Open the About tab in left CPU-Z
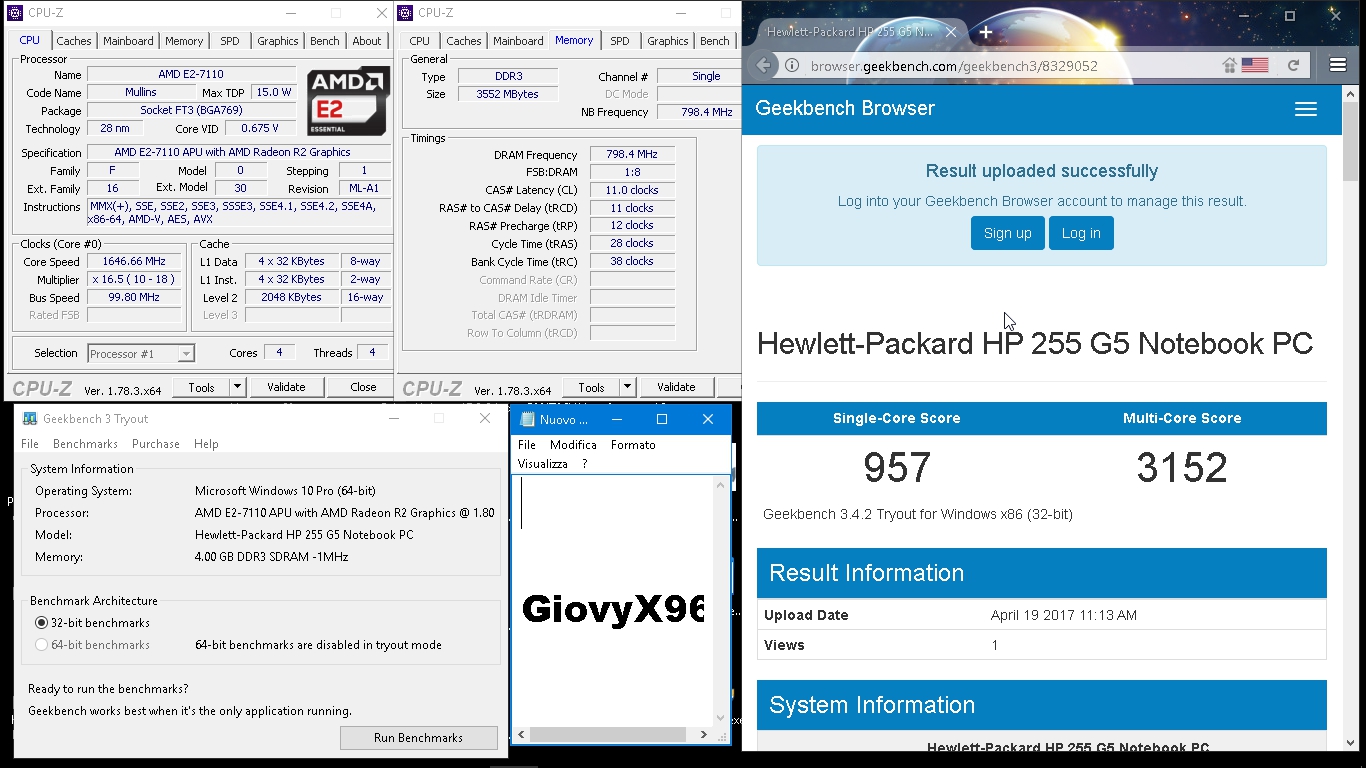1366x768 pixels. point(367,41)
